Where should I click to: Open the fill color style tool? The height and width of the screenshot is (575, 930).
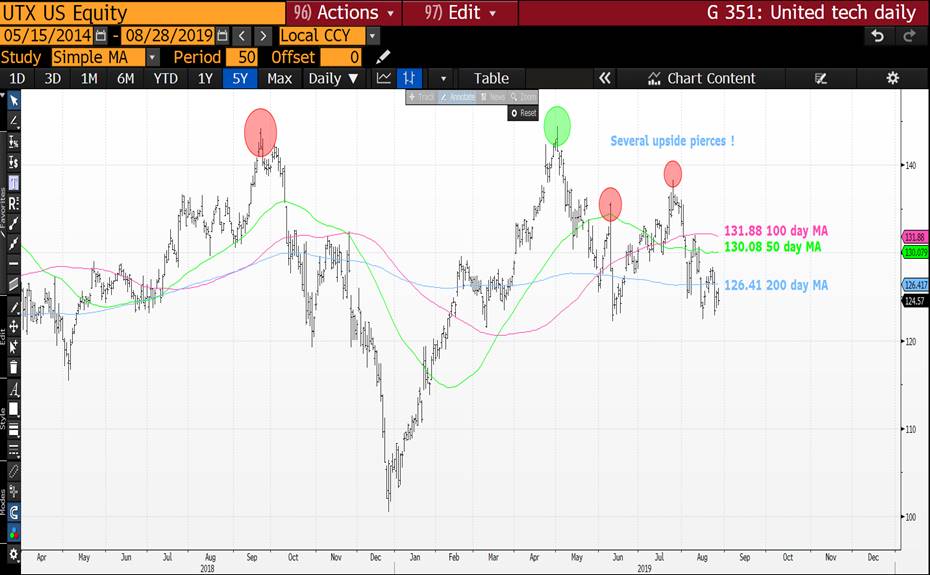point(13,409)
